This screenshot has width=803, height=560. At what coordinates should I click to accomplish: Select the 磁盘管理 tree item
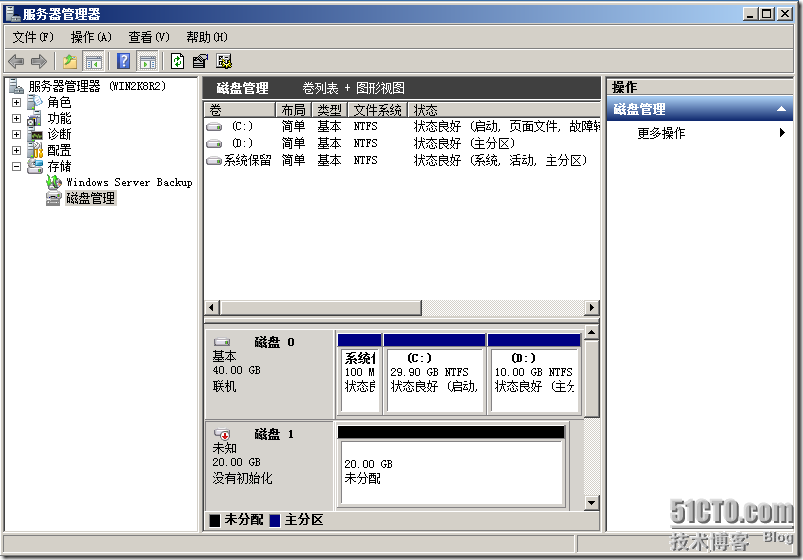click(x=91, y=198)
